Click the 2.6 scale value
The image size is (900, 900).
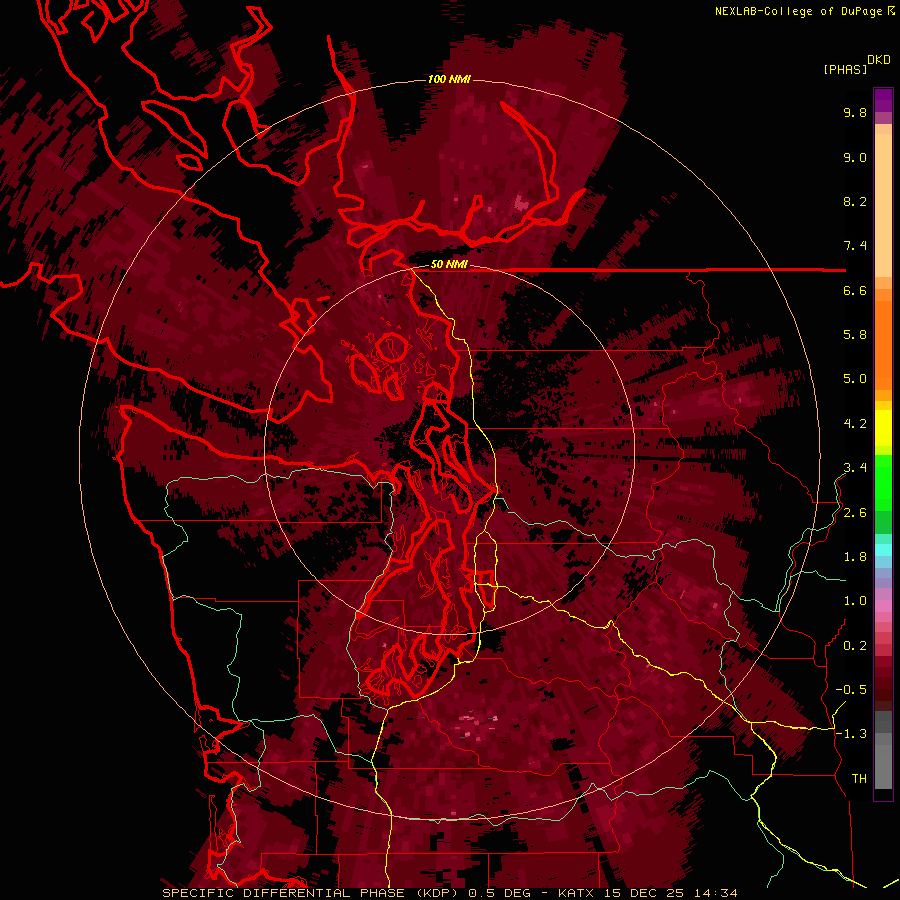point(855,513)
